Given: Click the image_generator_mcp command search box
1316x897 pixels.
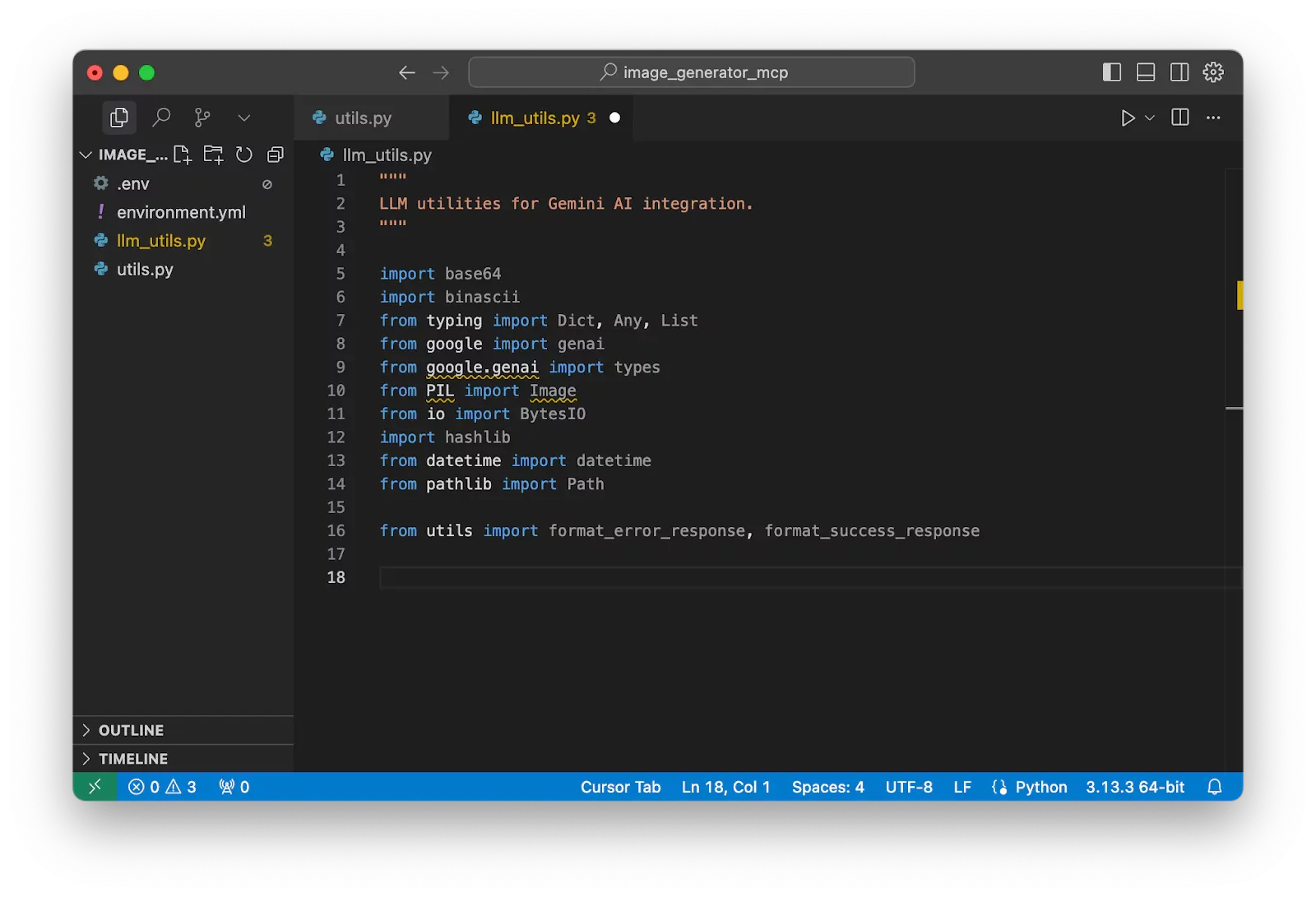Looking at the screenshot, I should tap(692, 72).
